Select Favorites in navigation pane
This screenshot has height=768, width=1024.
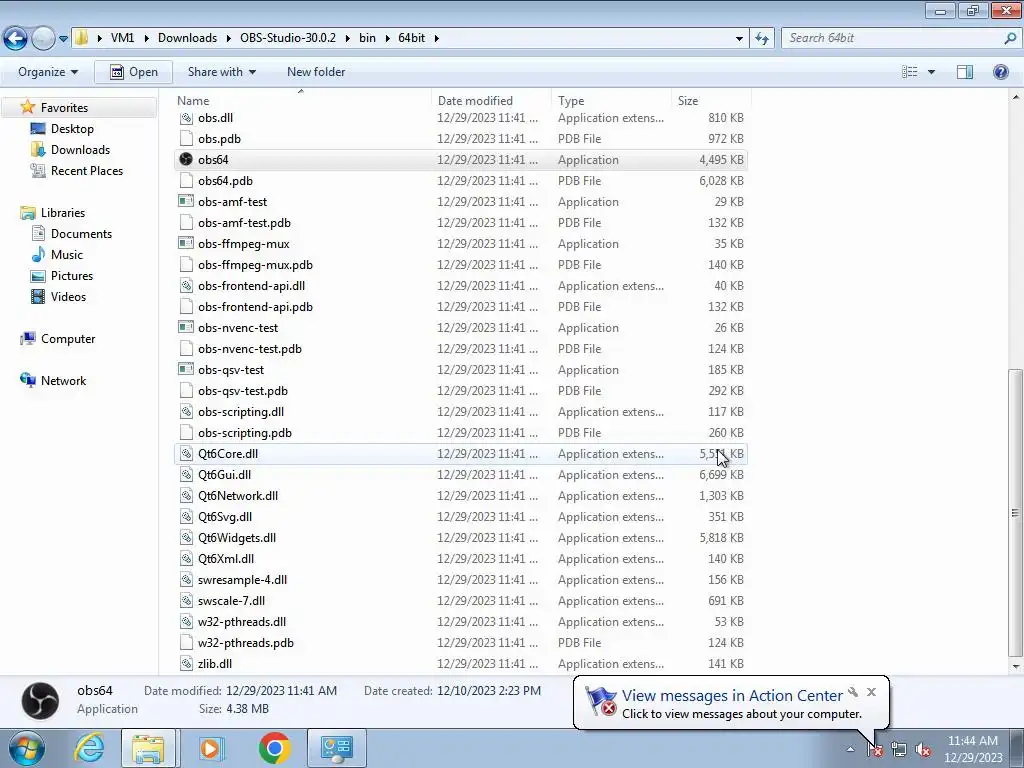[x=64, y=108]
